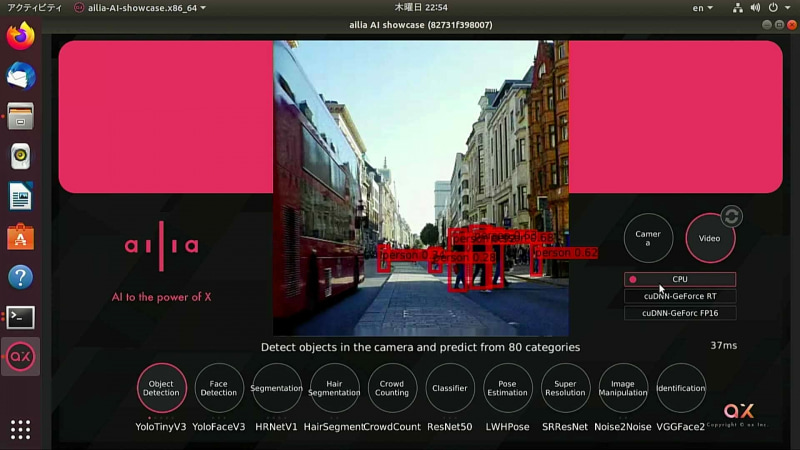Switch to Classifier mode

click(x=449, y=388)
